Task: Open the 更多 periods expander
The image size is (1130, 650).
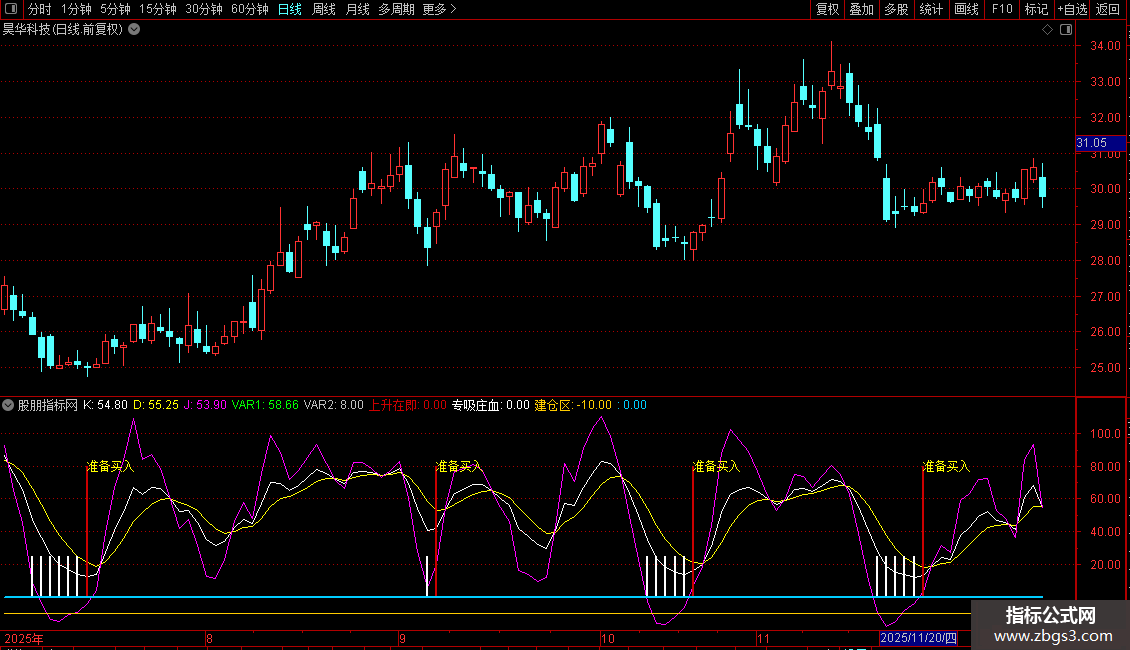Action: (439, 9)
